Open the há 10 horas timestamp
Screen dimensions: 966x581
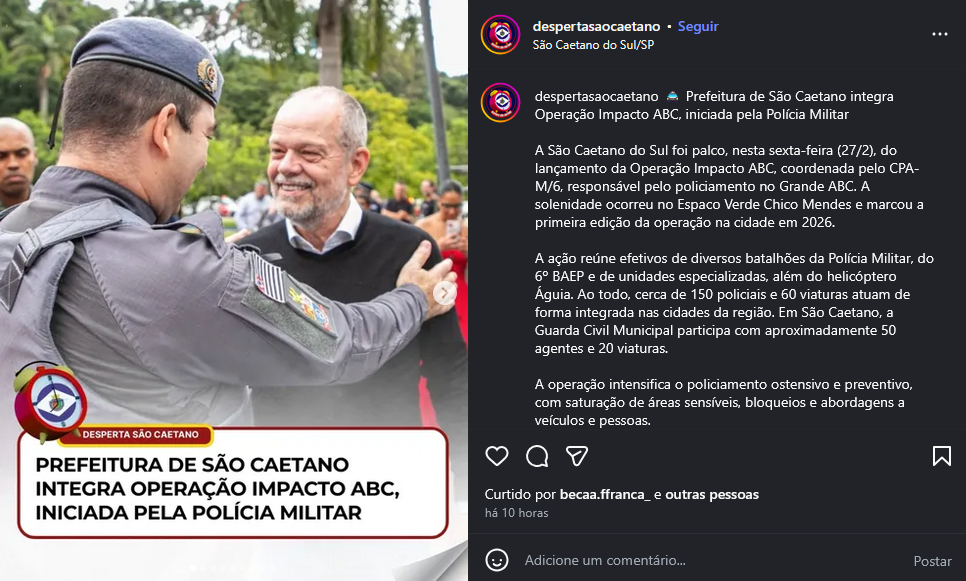pos(516,513)
